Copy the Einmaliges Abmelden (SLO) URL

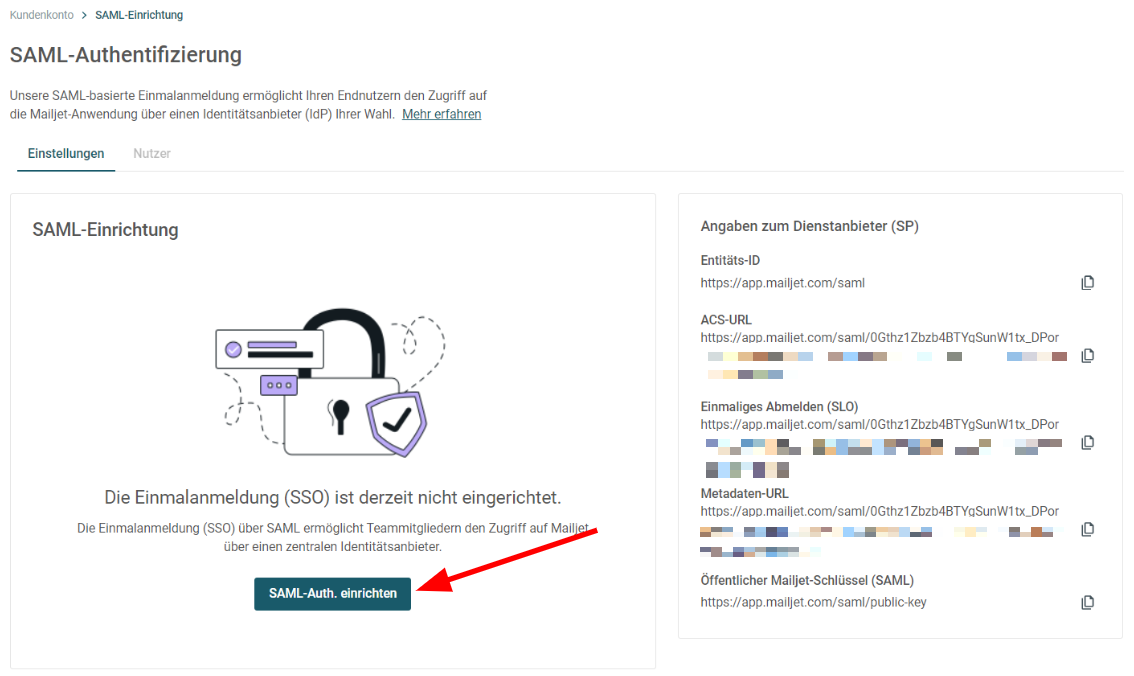tap(1087, 442)
